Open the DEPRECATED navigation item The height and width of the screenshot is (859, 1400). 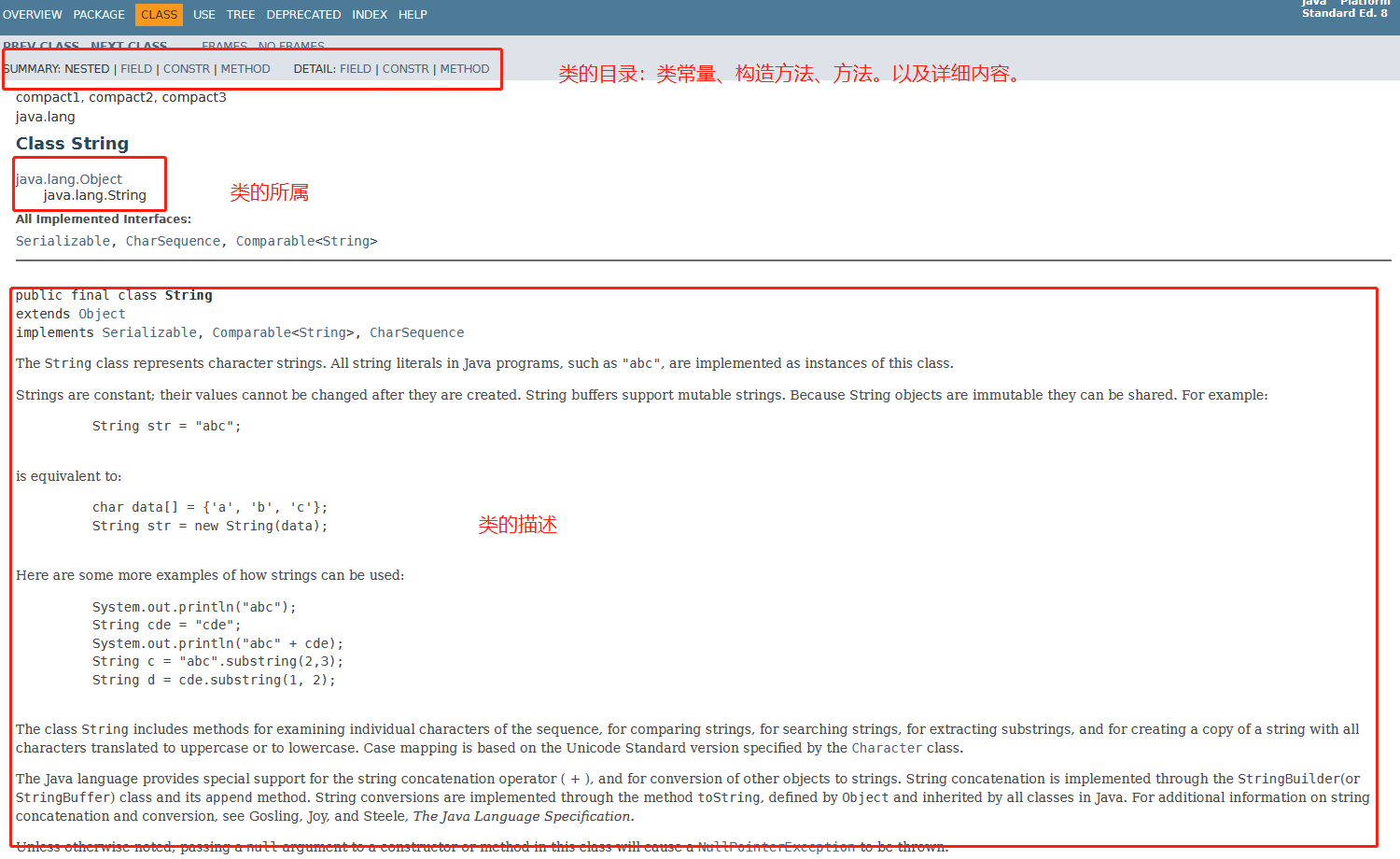click(303, 15)
